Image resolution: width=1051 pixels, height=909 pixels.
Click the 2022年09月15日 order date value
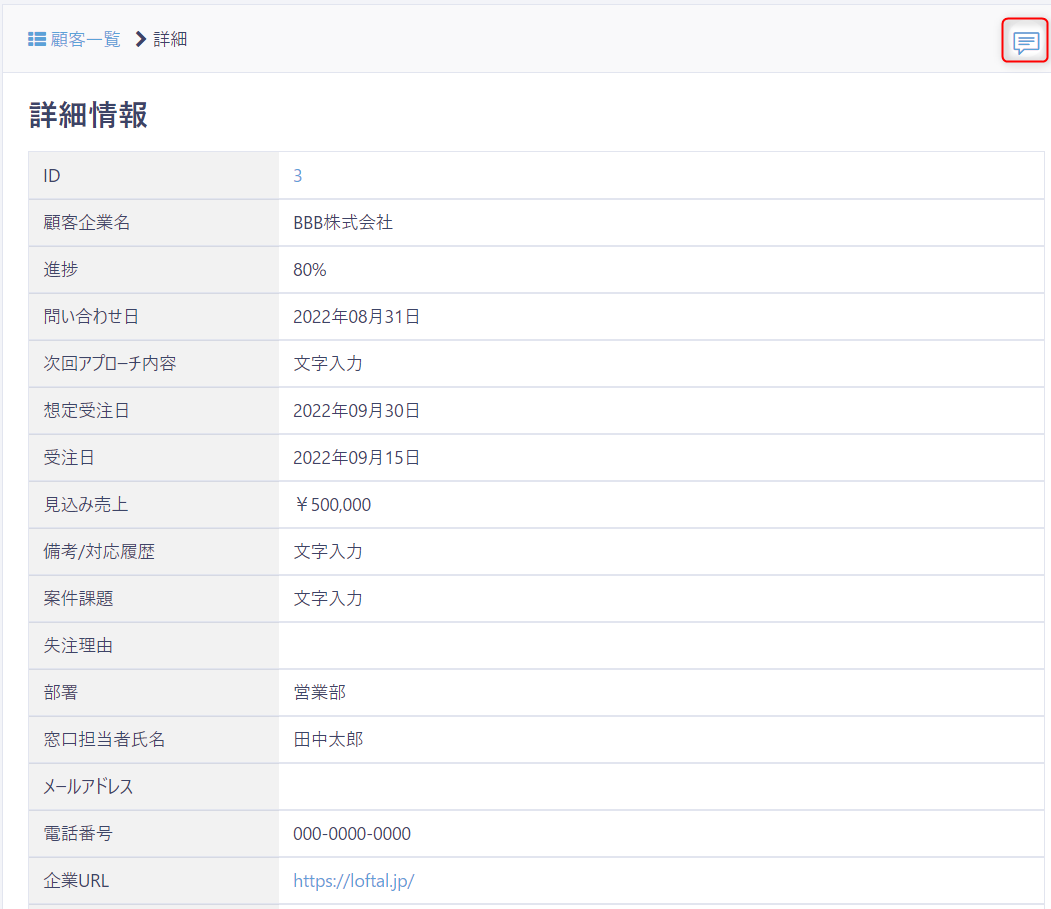[356, 458]
